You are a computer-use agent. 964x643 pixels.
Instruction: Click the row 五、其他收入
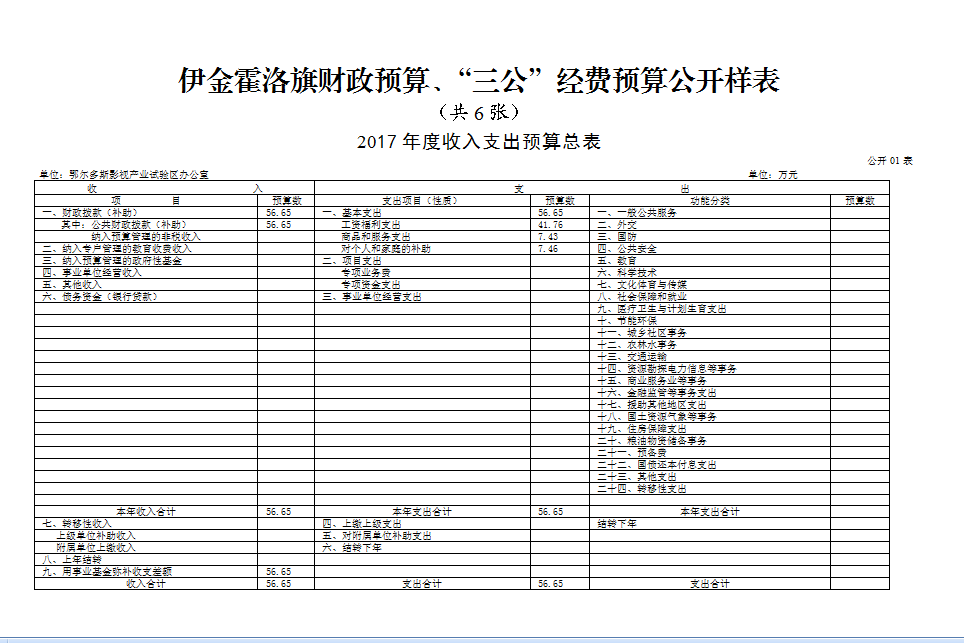pos(146,285)
